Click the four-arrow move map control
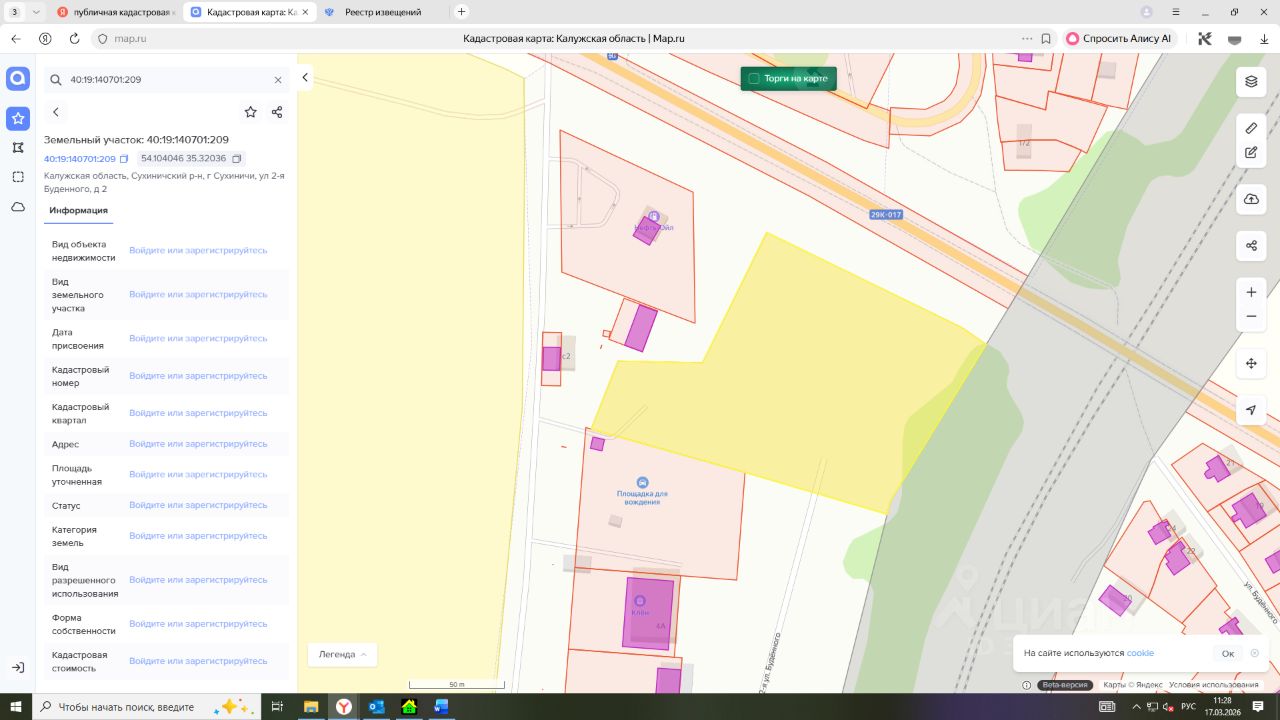Viewport: 1280px width, 720px height. tap(1251, 363)
